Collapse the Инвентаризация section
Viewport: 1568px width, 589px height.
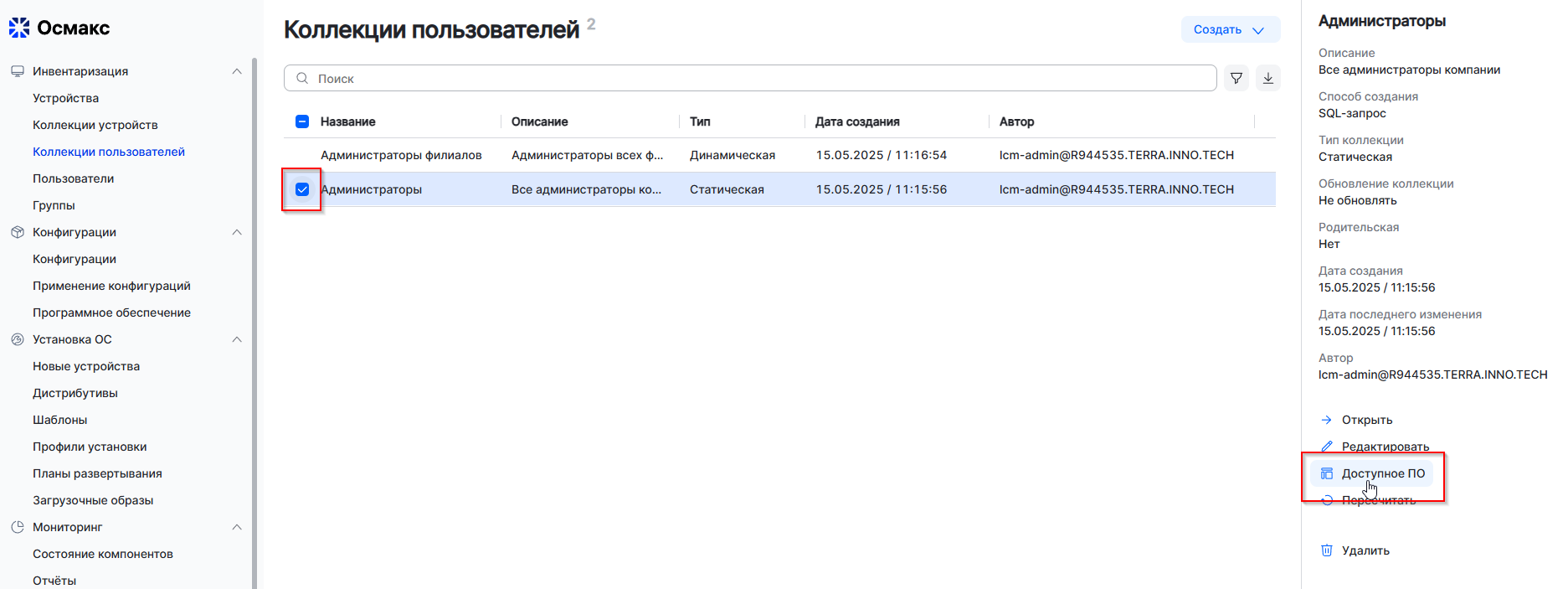click(x=237, y=71)
